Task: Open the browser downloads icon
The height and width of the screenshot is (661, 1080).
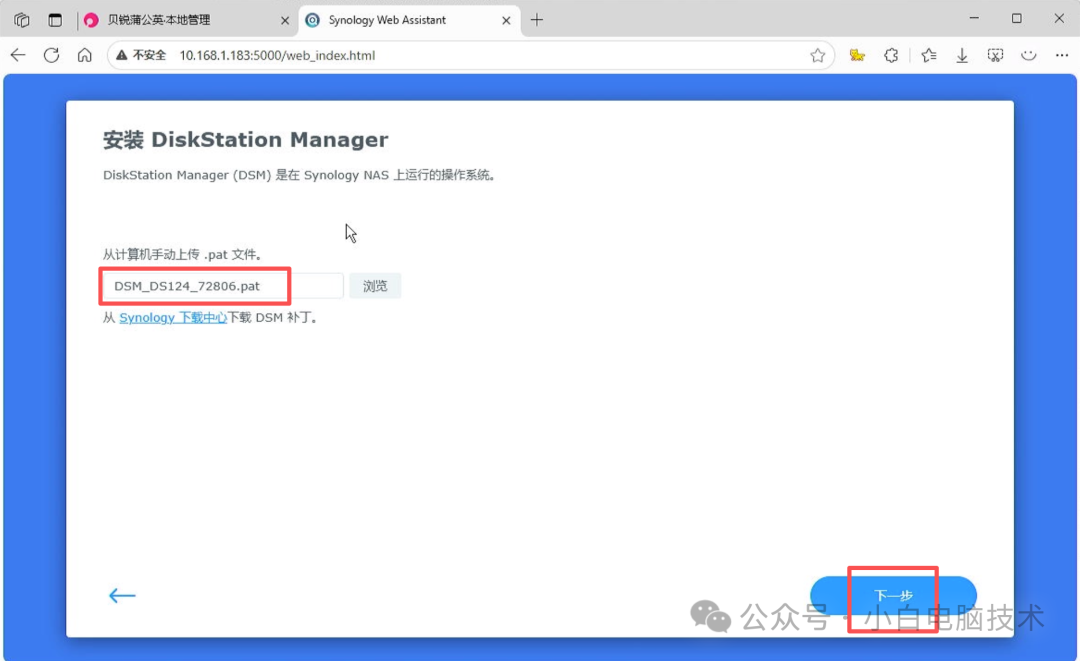Action: pyautogui.click(x=962, y=55)
